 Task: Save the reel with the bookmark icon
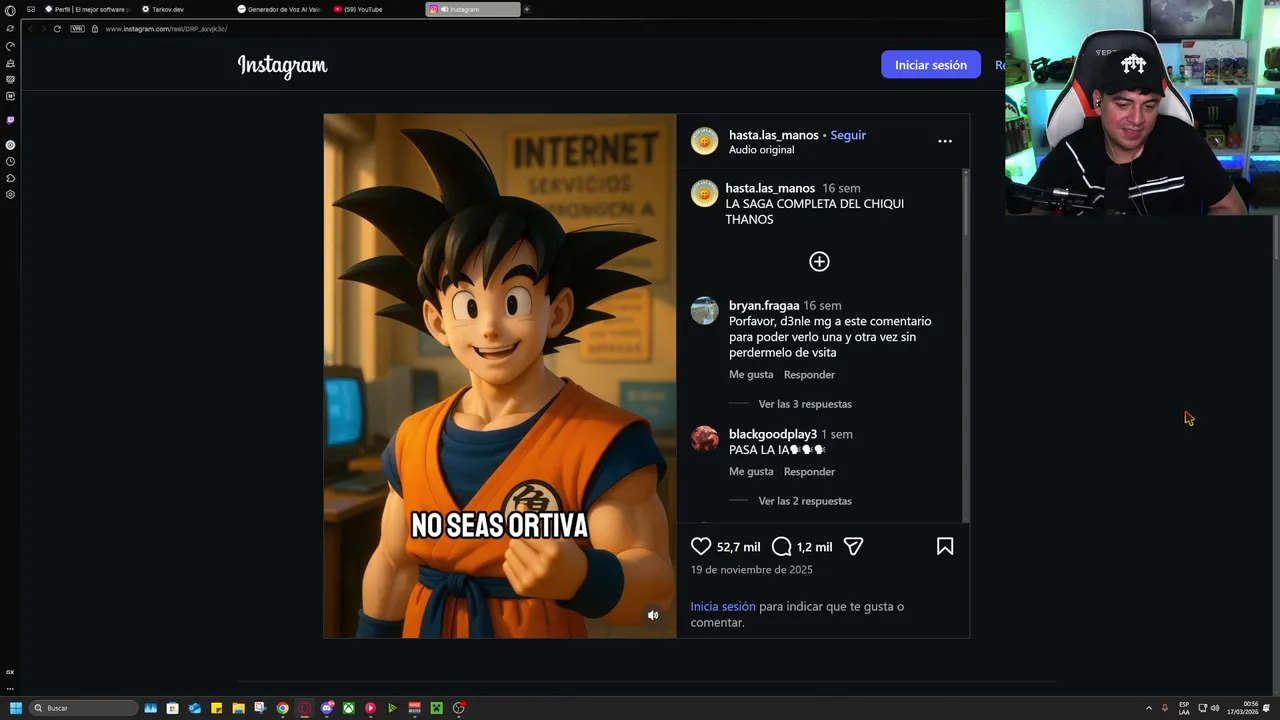coord(945,546)
